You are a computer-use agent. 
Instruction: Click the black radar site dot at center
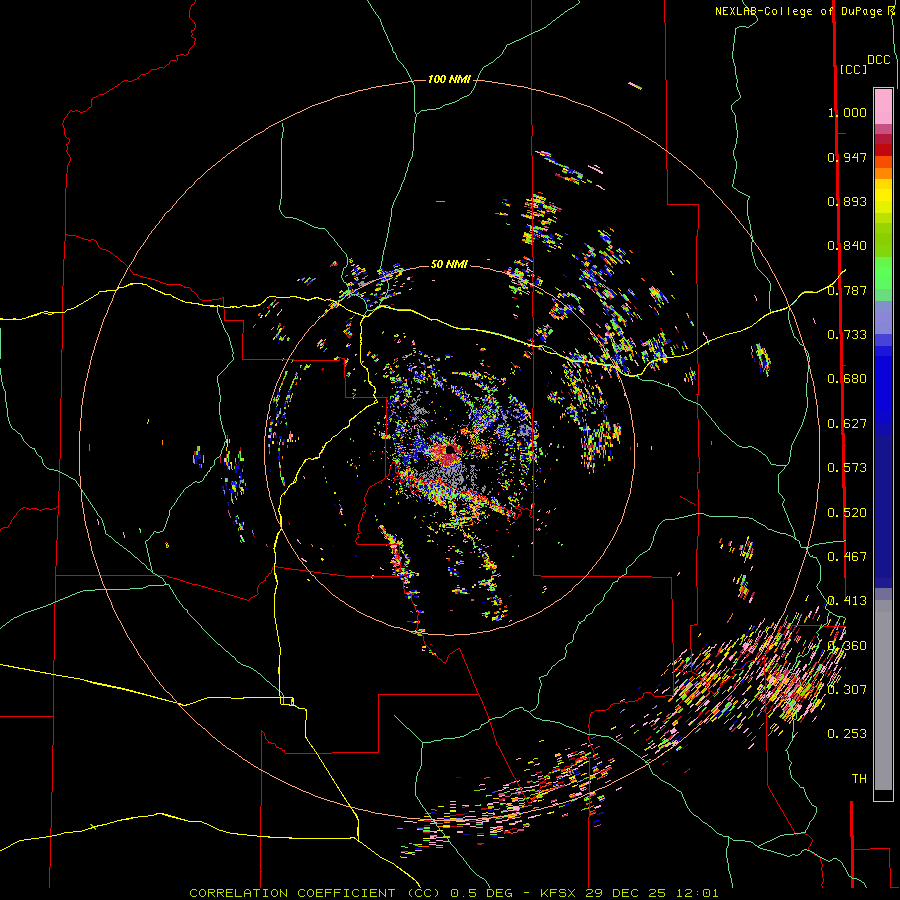tap(450, 450)
